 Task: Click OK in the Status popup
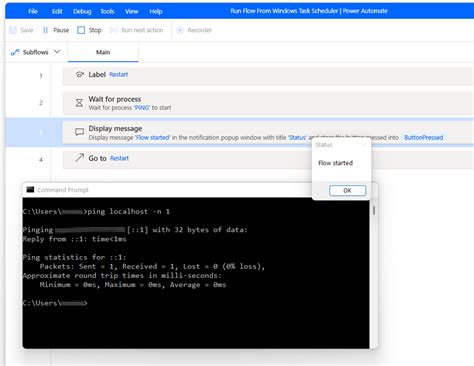(x=347, y=190)
